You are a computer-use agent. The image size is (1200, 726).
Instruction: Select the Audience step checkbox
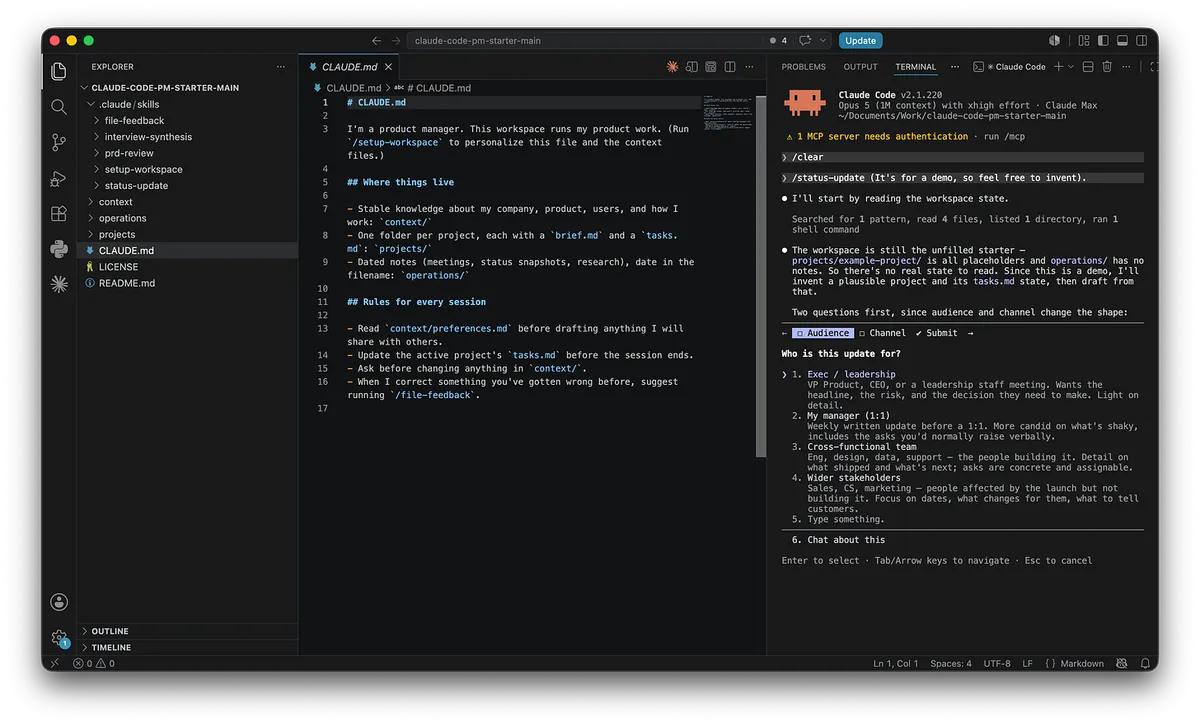tap(822, 333)
